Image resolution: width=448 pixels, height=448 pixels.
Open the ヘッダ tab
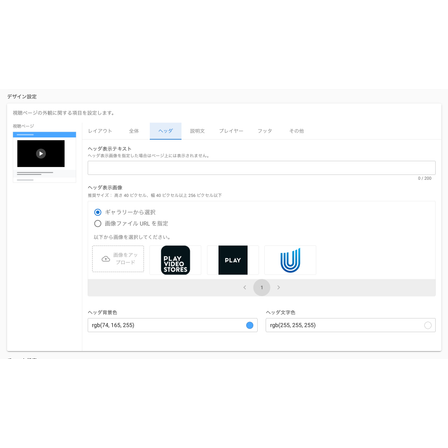click(x=166, y=131)
